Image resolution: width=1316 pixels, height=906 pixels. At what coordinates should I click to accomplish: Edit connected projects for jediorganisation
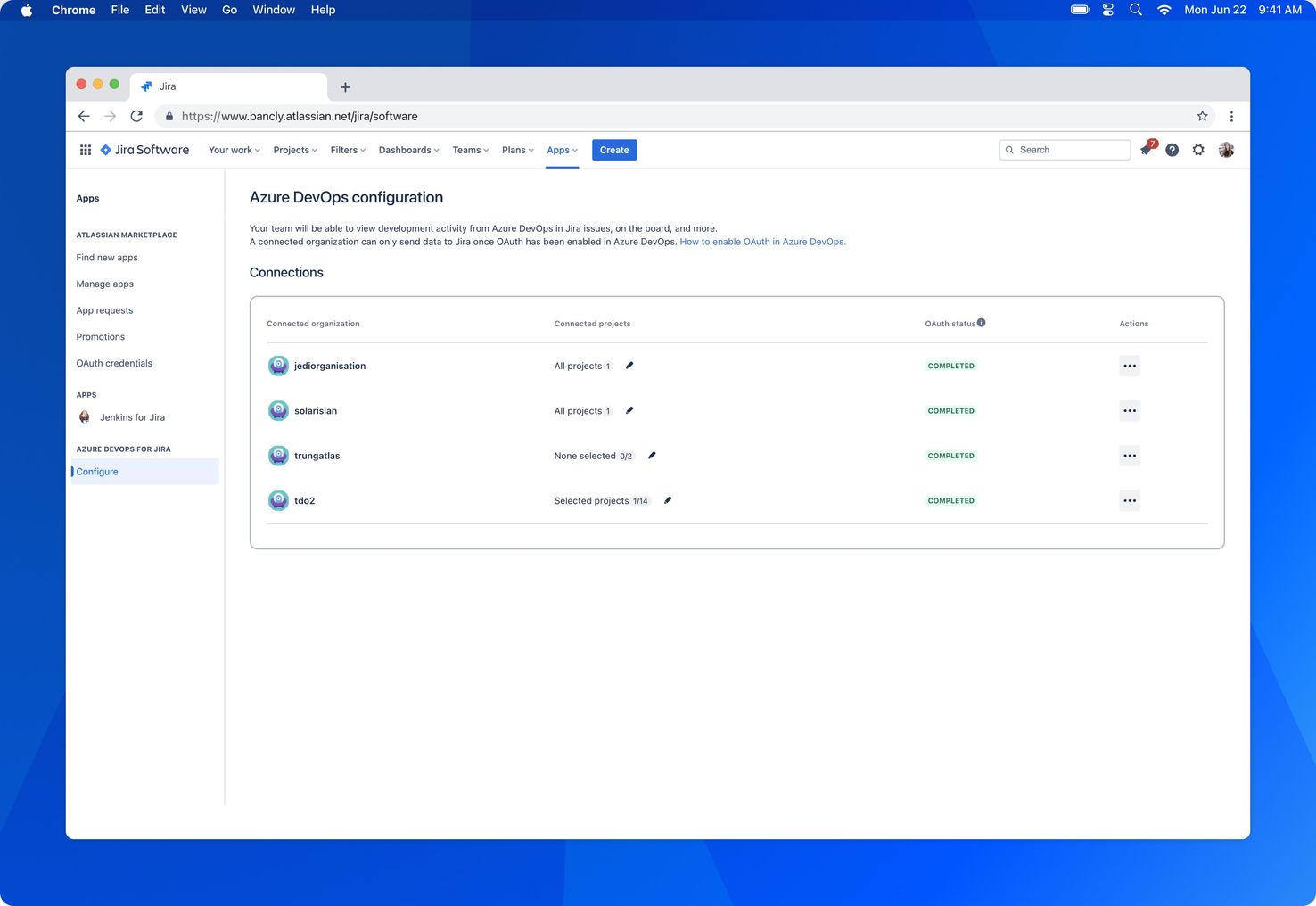629,366
